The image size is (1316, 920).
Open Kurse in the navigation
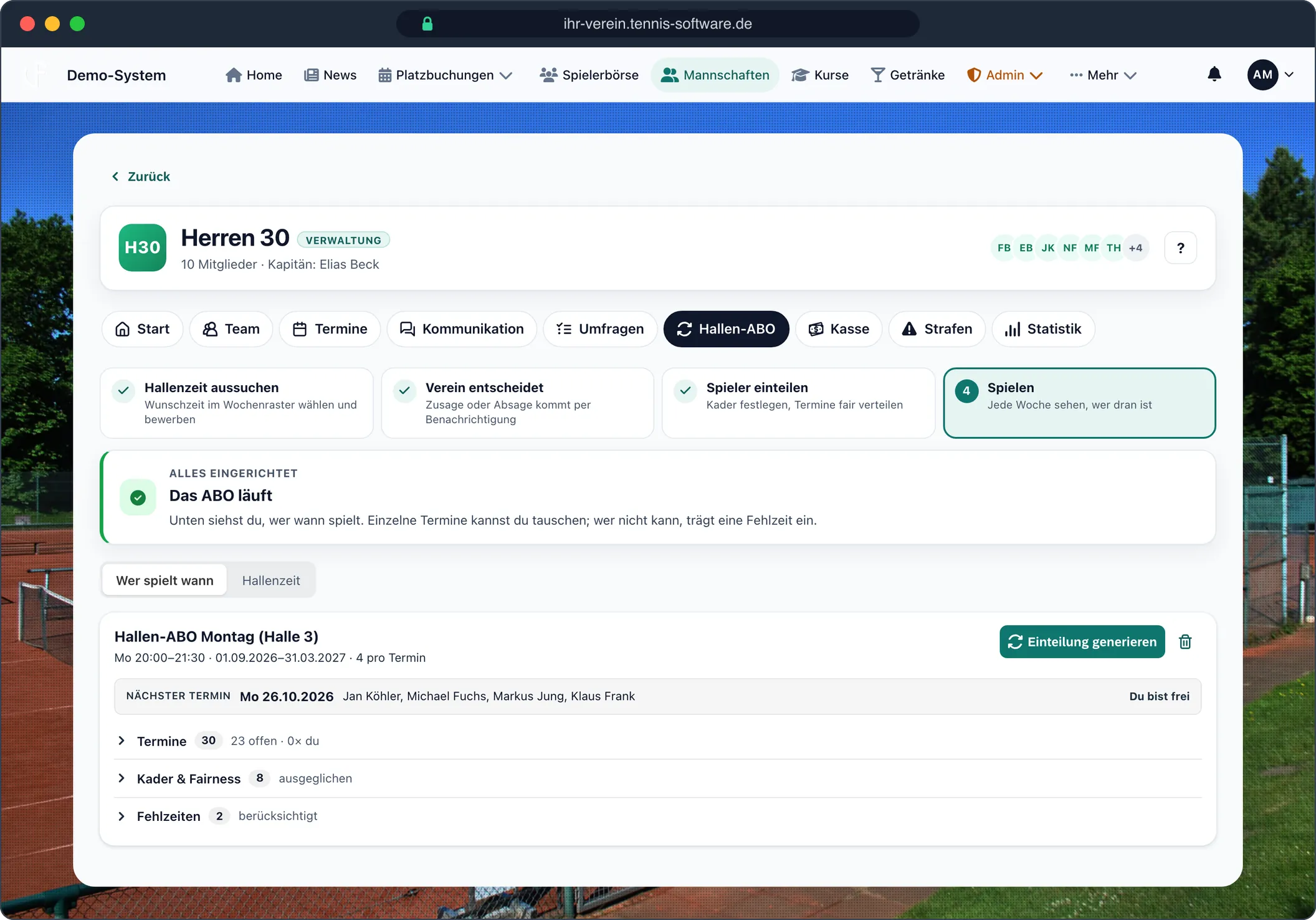click(820, 75)
